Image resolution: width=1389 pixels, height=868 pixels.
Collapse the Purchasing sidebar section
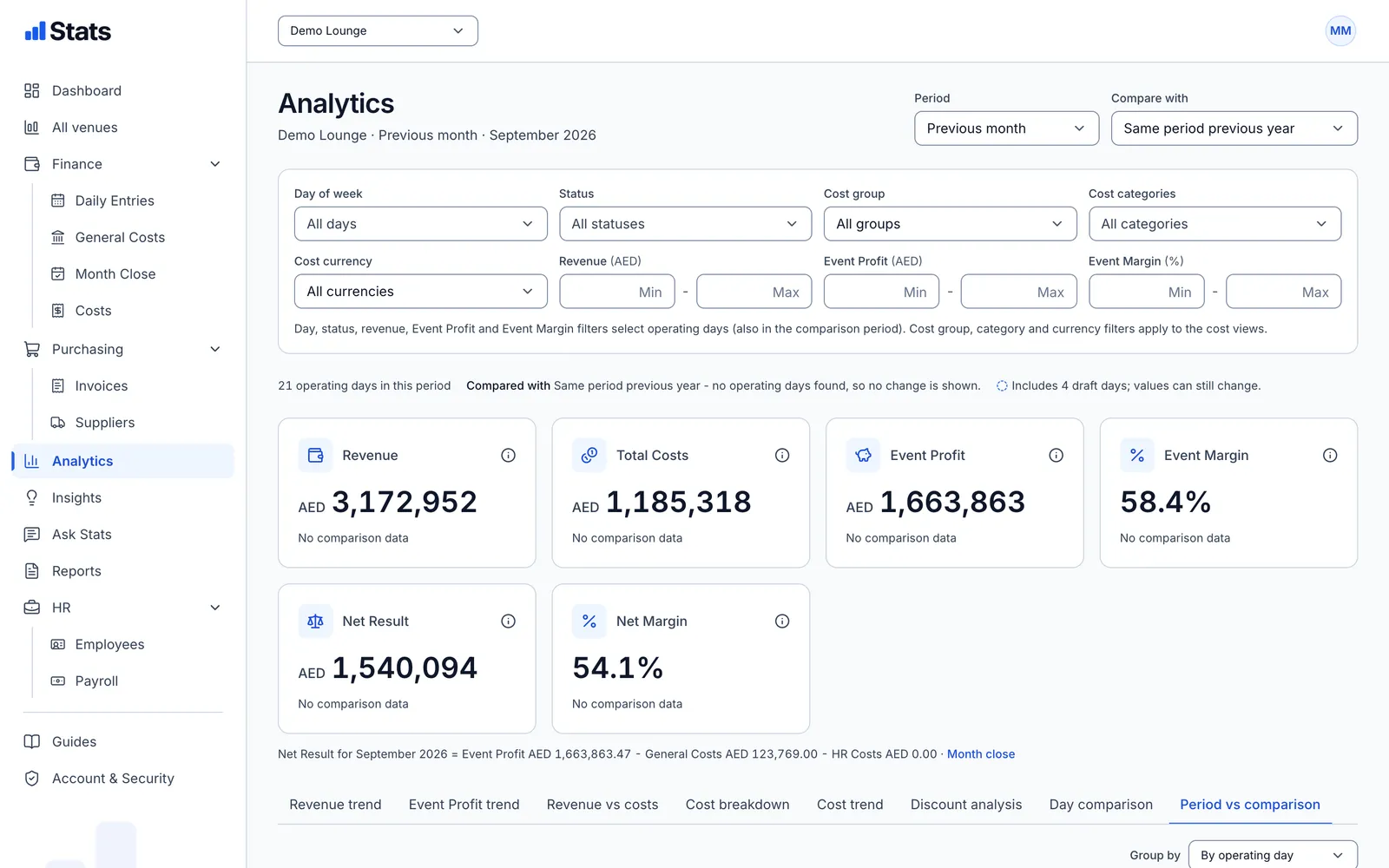click(x=215, y=350)
